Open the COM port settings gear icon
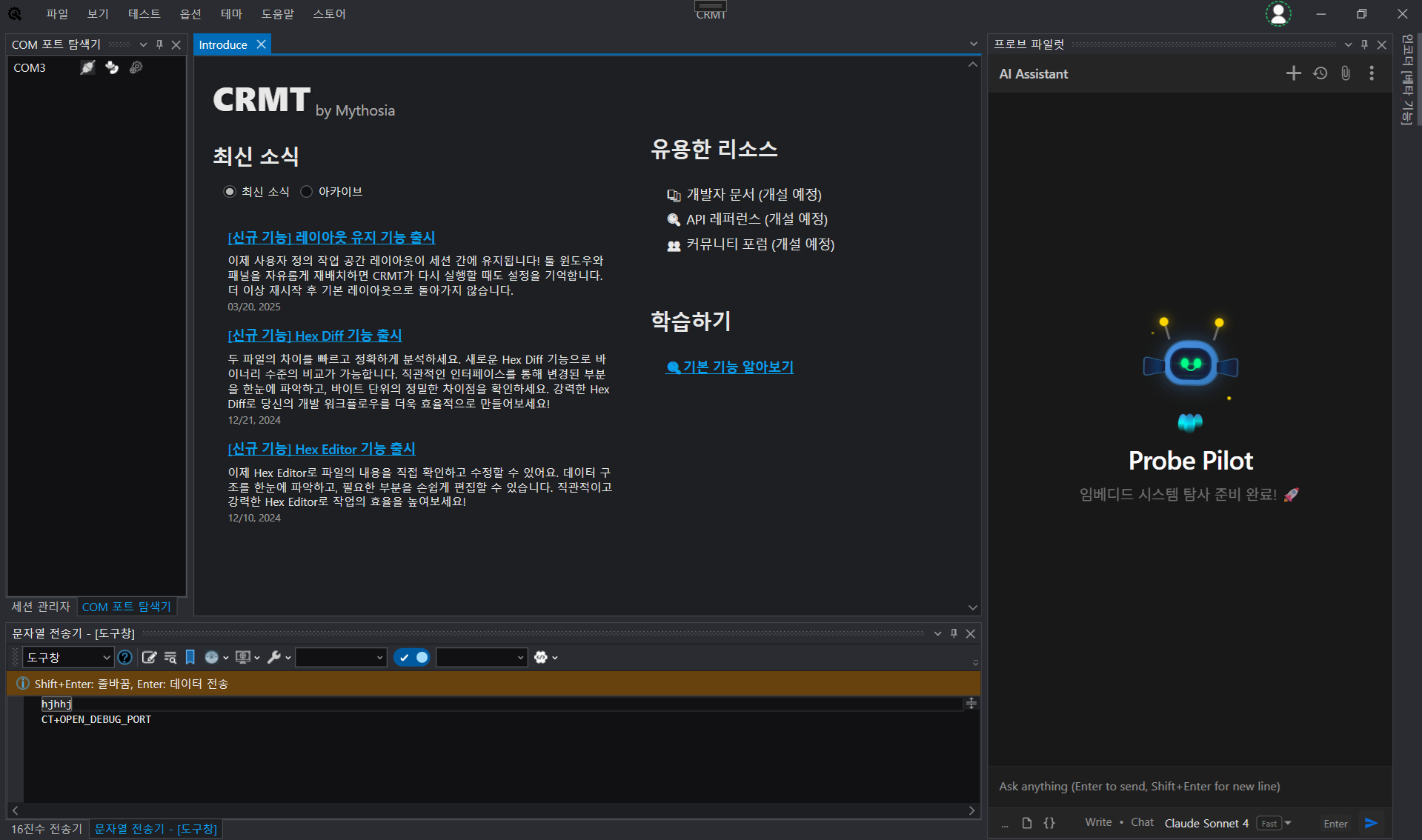This screenshot has width=1422, height=840. click(136, 67)
